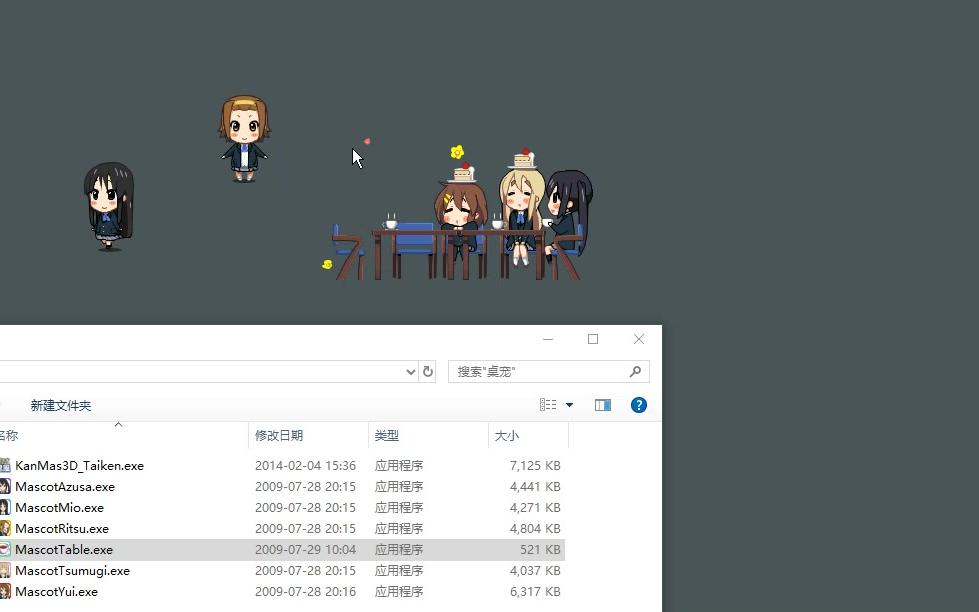
Task: Click the MascotTable.exe teacup icon
Action: pyautogui.click(x=7, y=549)
